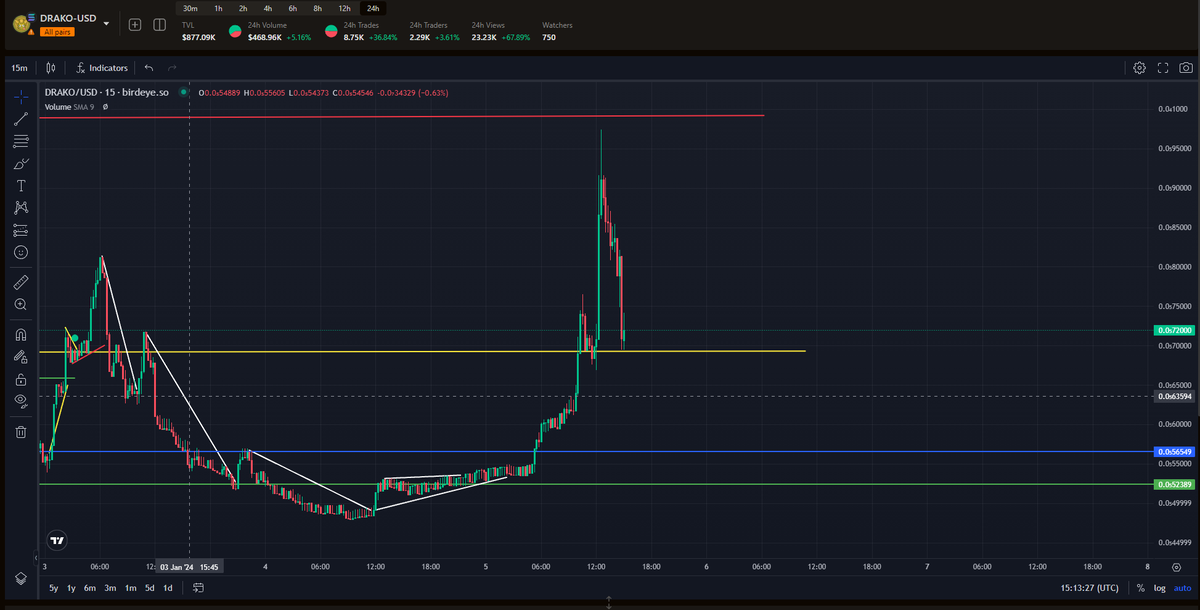Select the 24h stats timeframe tab
The image size is (1200, 610).
(x=374, y=8)
